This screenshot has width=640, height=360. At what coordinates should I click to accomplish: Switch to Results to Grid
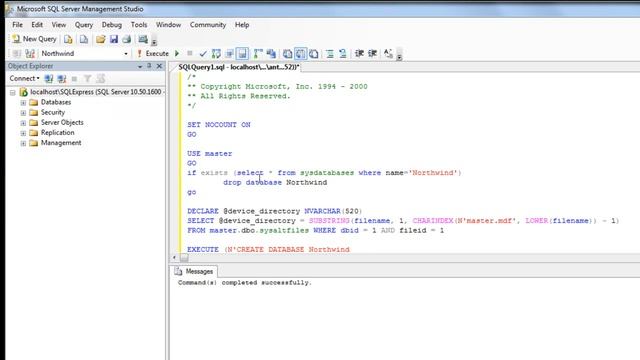pyautogui.click(x=300, y=53)
